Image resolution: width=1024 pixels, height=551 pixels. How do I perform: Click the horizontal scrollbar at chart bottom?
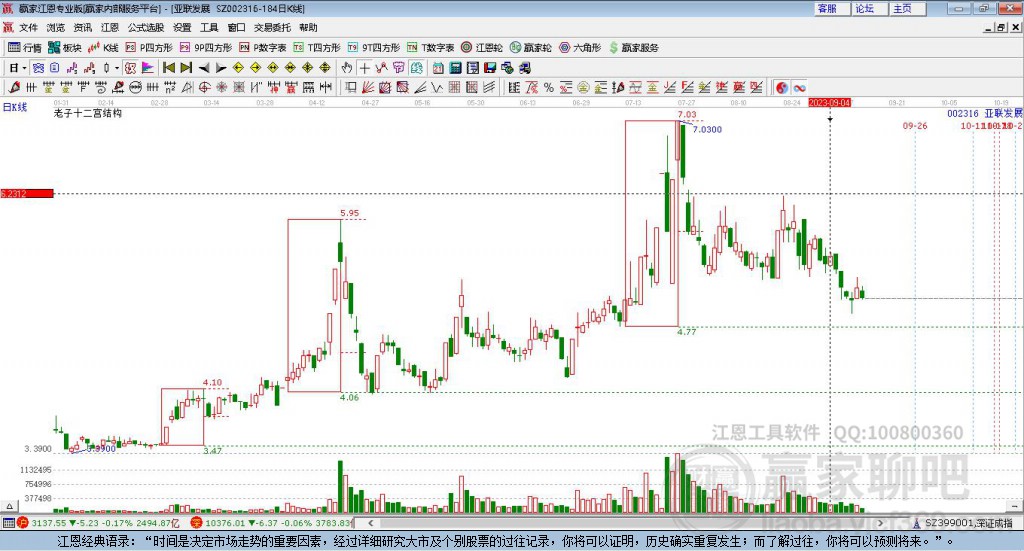coord(625,523)
